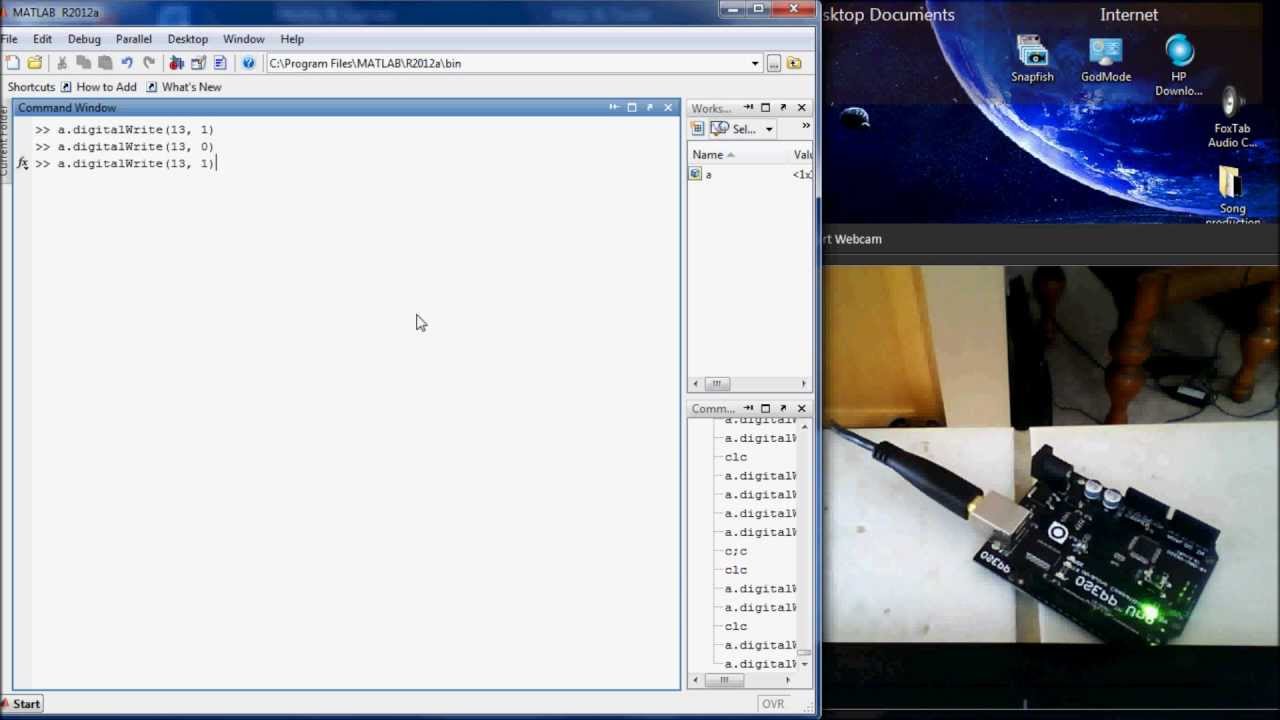Click the Cut scissors toolbar icon
The height and width of the screenshot is (720, 1280).
tap(62, 63)
